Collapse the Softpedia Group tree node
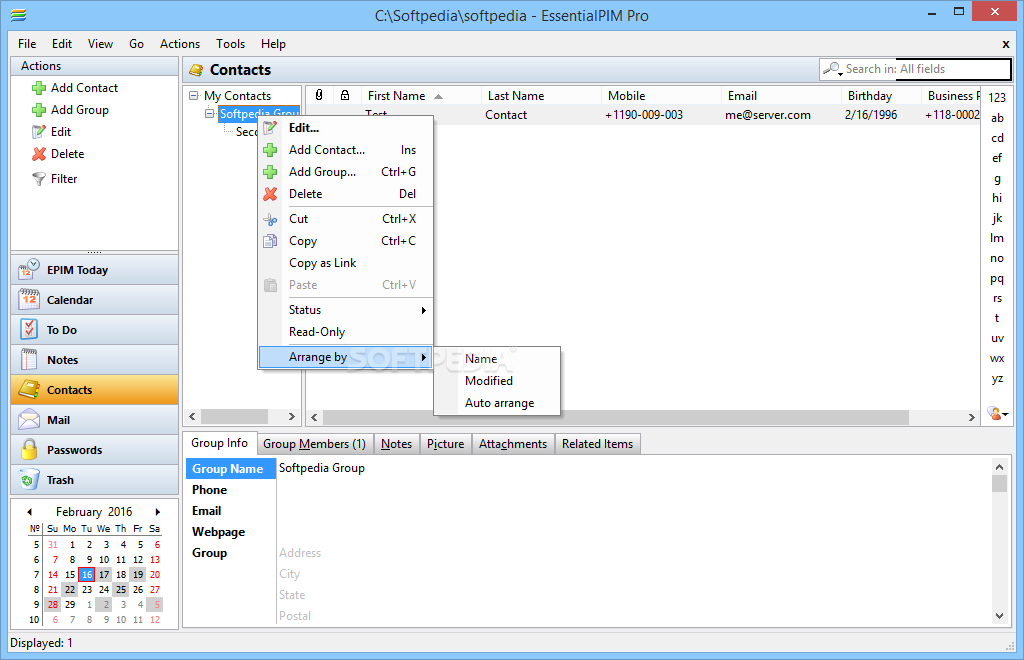 point(210,114)
